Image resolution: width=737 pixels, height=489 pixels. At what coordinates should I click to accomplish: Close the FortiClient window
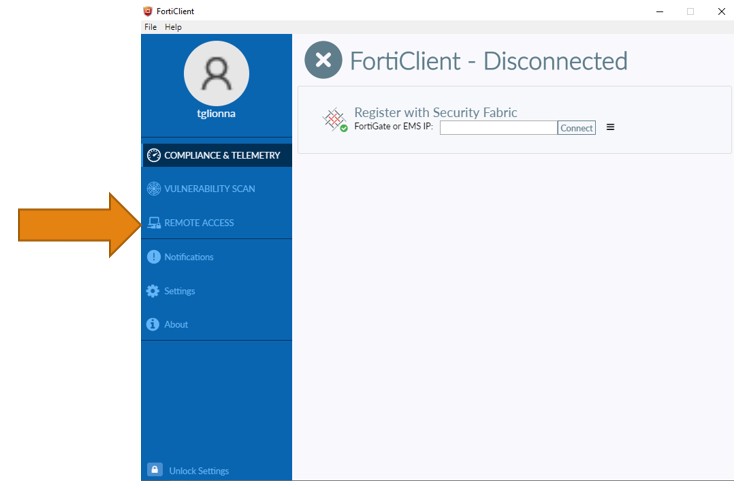(721, 11)
